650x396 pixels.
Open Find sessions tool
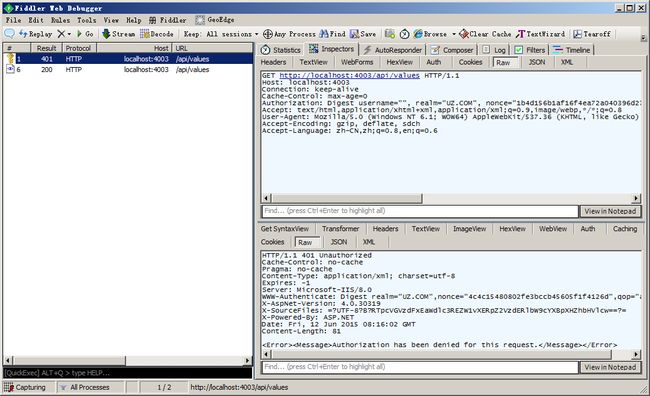(x=332, y=34)
